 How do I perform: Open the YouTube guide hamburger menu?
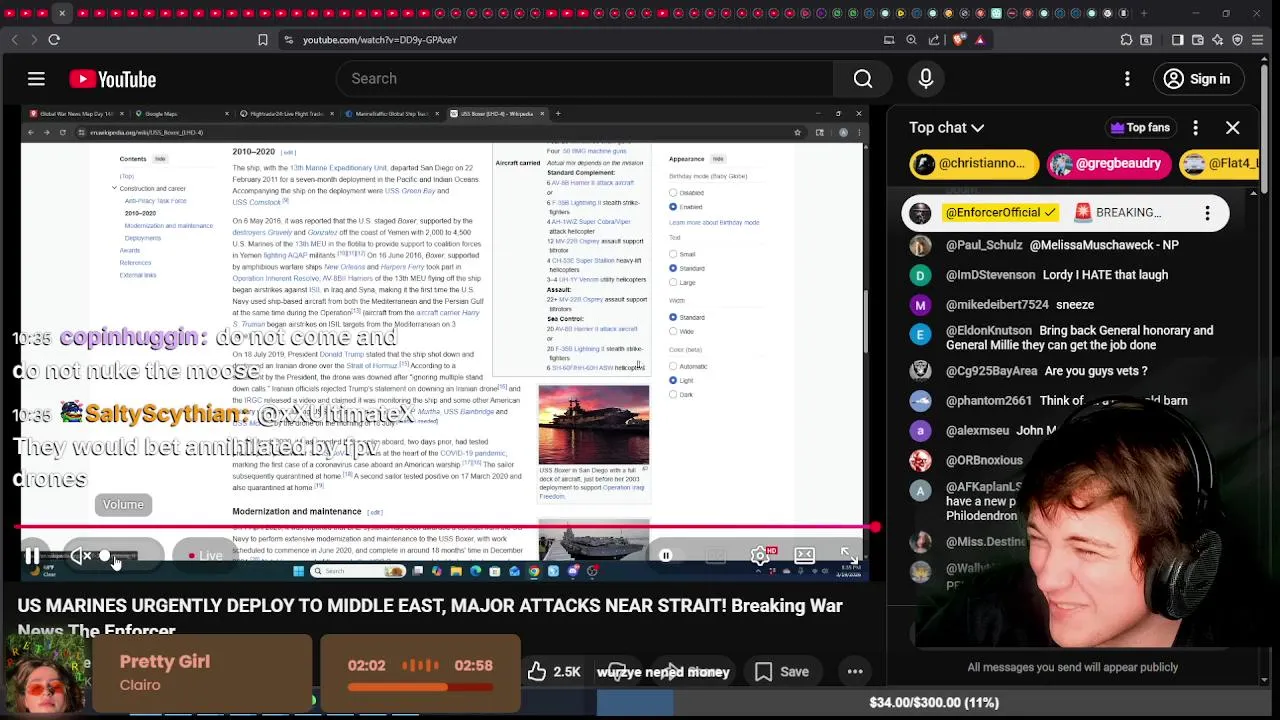coord(36,79)
